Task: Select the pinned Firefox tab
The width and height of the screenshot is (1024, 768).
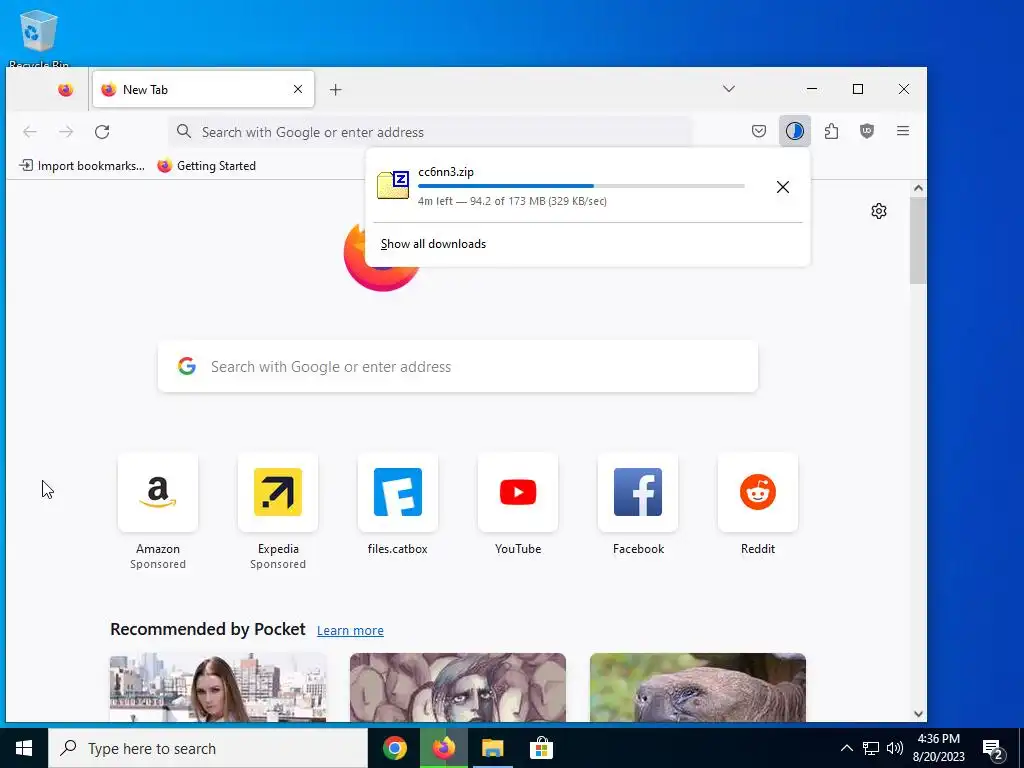Action: [65, 89]
